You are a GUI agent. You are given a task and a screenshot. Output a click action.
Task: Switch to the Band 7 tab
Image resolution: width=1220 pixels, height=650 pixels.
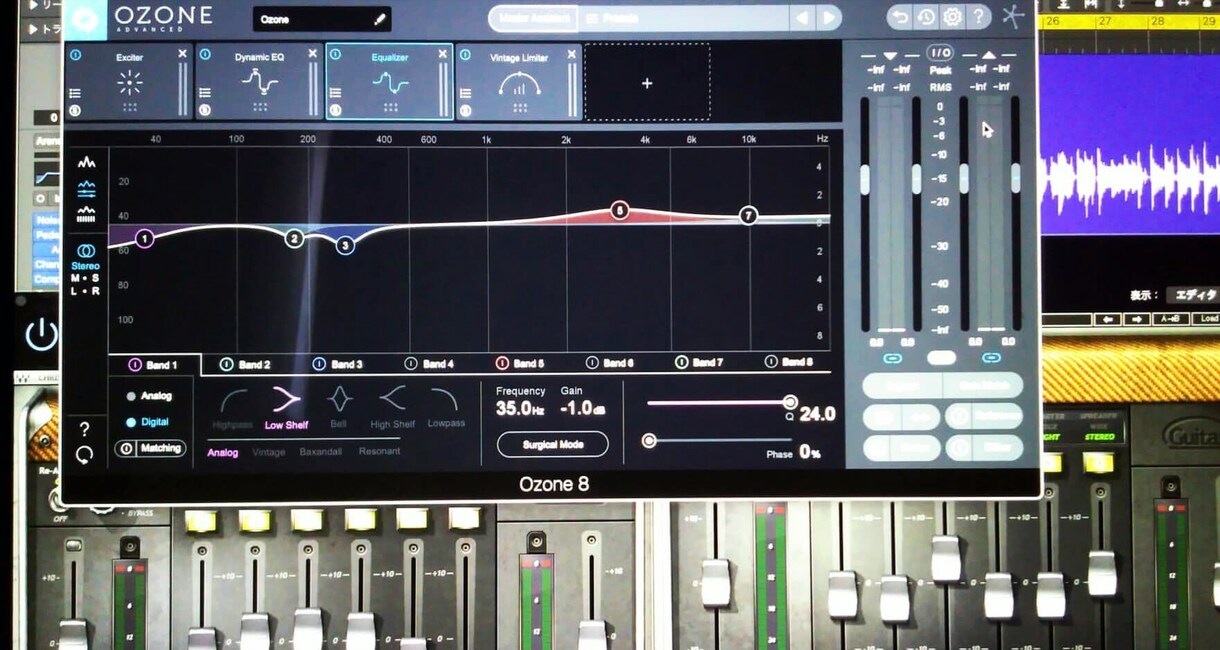pyautogui.click(x=699, y=364)
